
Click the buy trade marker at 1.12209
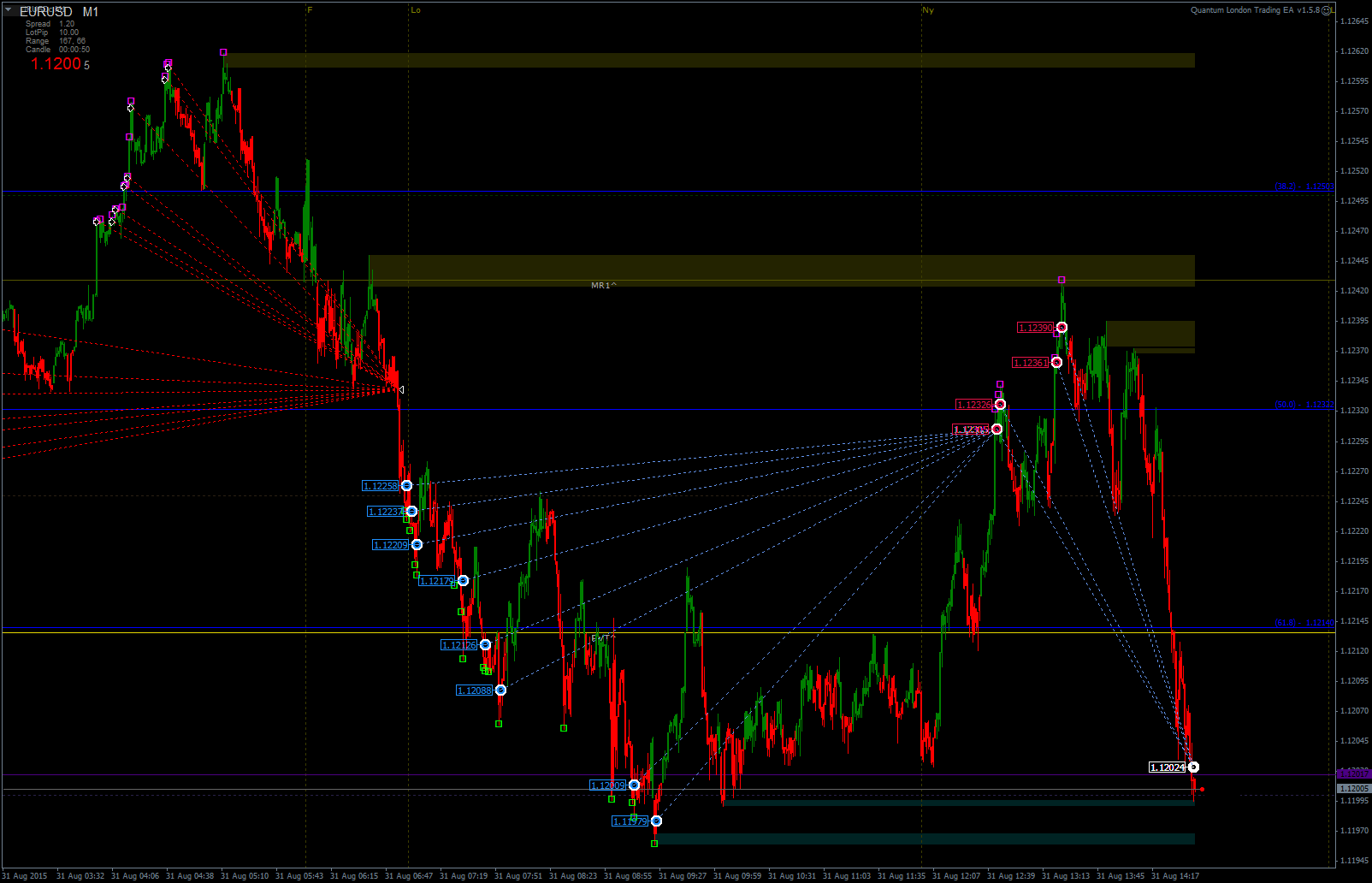click(x=417, y=545)
